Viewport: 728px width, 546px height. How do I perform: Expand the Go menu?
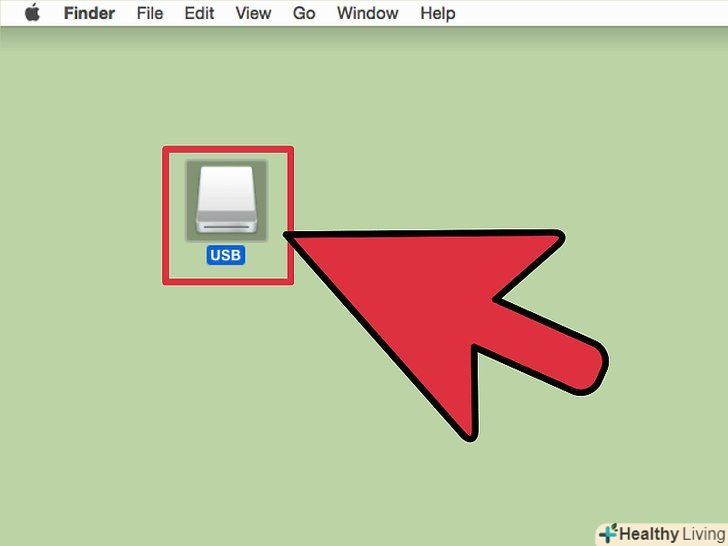pyautogui.click(x=304, y=13)
